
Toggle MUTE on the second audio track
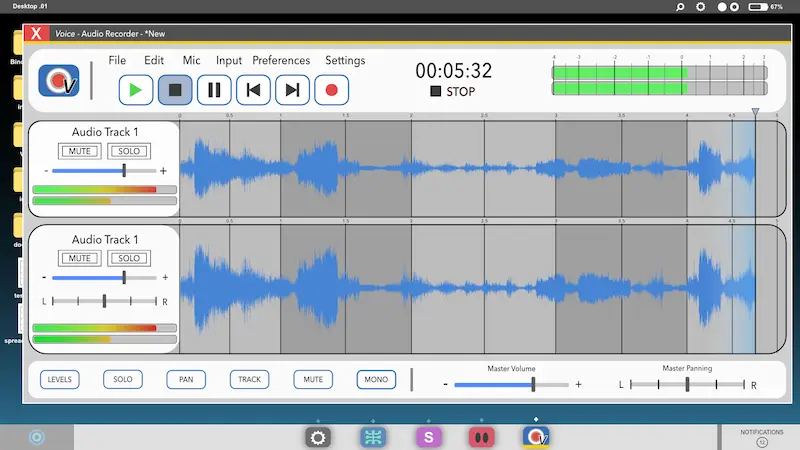[x=79, y=258]
